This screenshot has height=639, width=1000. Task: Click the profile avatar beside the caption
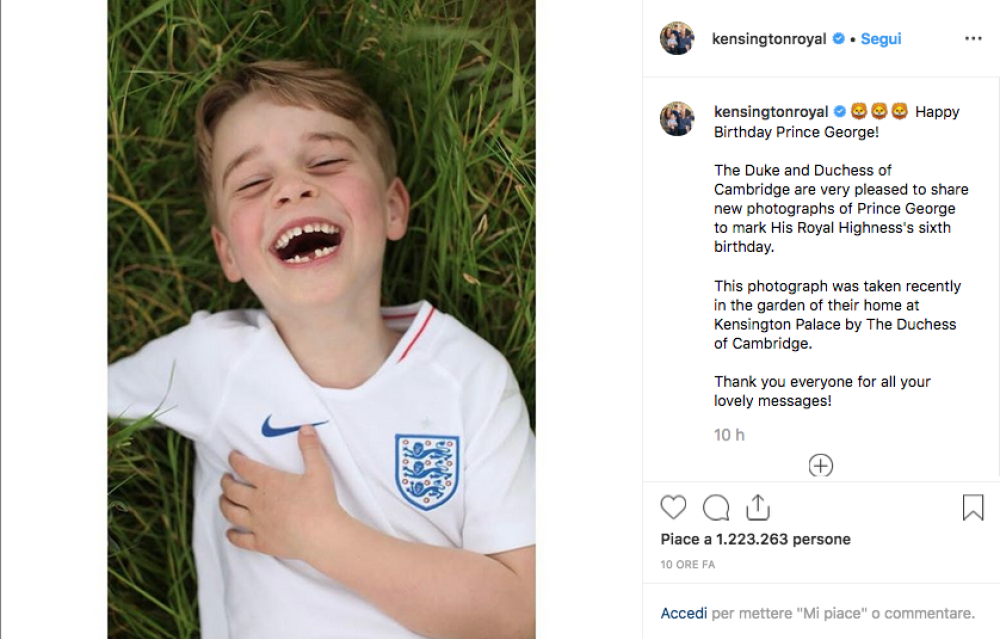coord(677,119)
